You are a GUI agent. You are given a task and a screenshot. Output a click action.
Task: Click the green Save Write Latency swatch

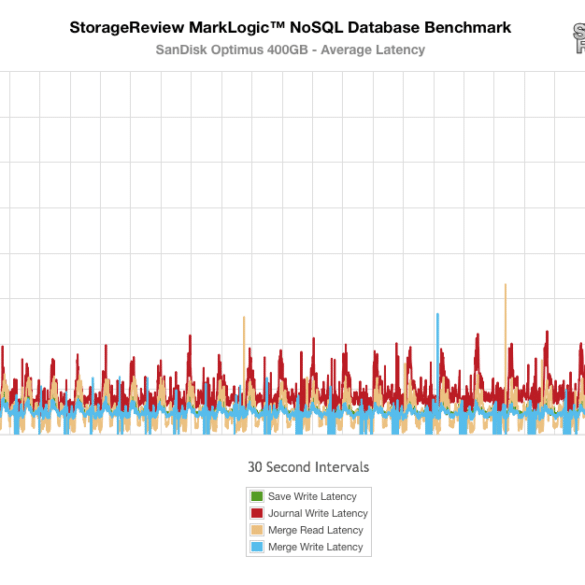click(x=257, y=496)
